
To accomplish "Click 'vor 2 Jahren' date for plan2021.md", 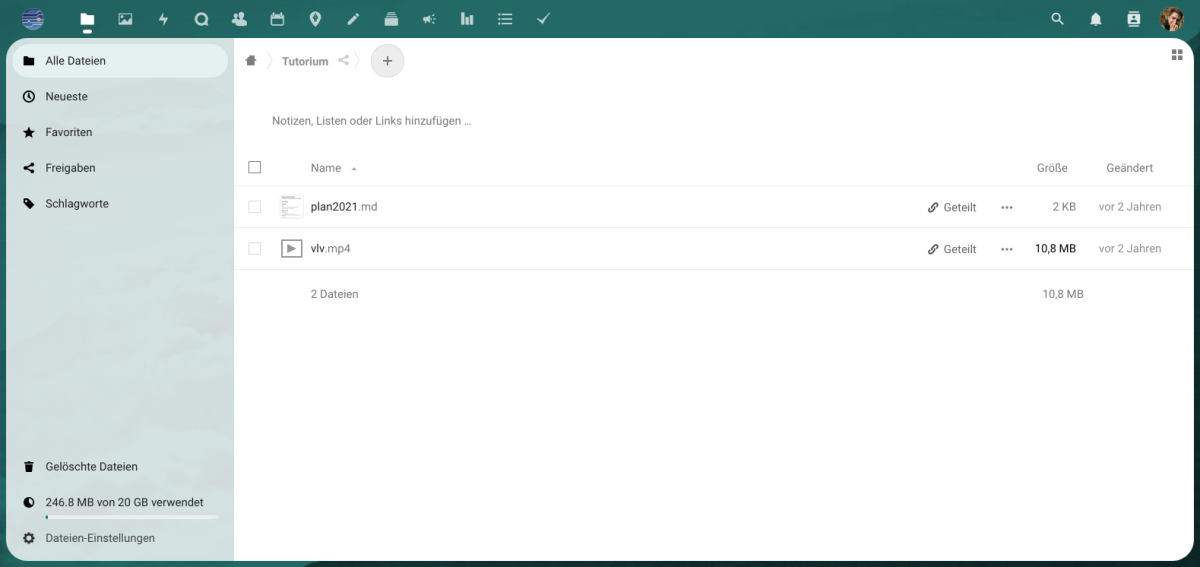I will (1130, 207).
